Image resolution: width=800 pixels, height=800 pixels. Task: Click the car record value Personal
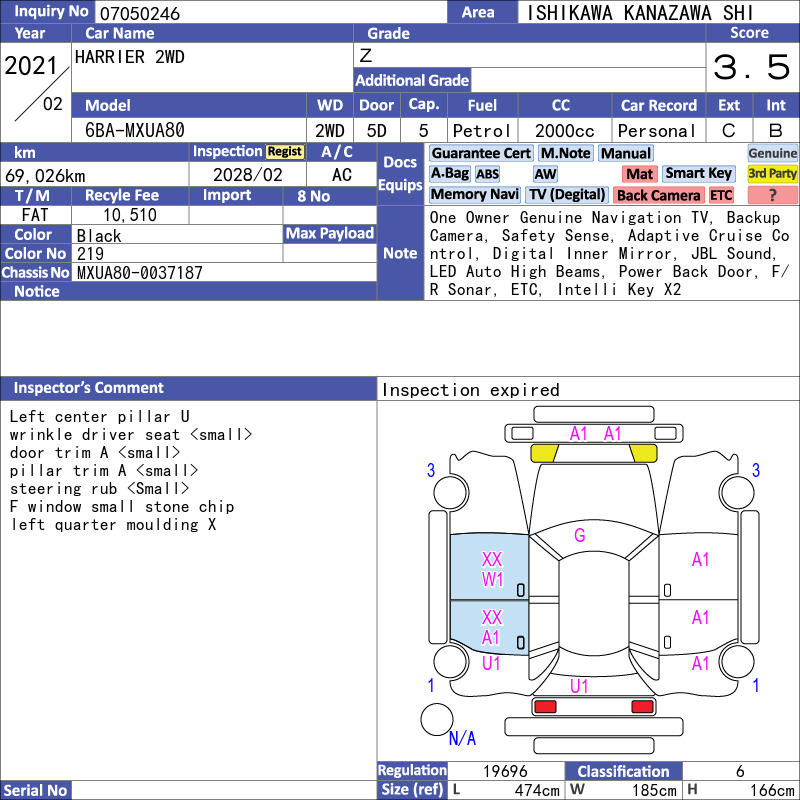[x=657, y=131]
